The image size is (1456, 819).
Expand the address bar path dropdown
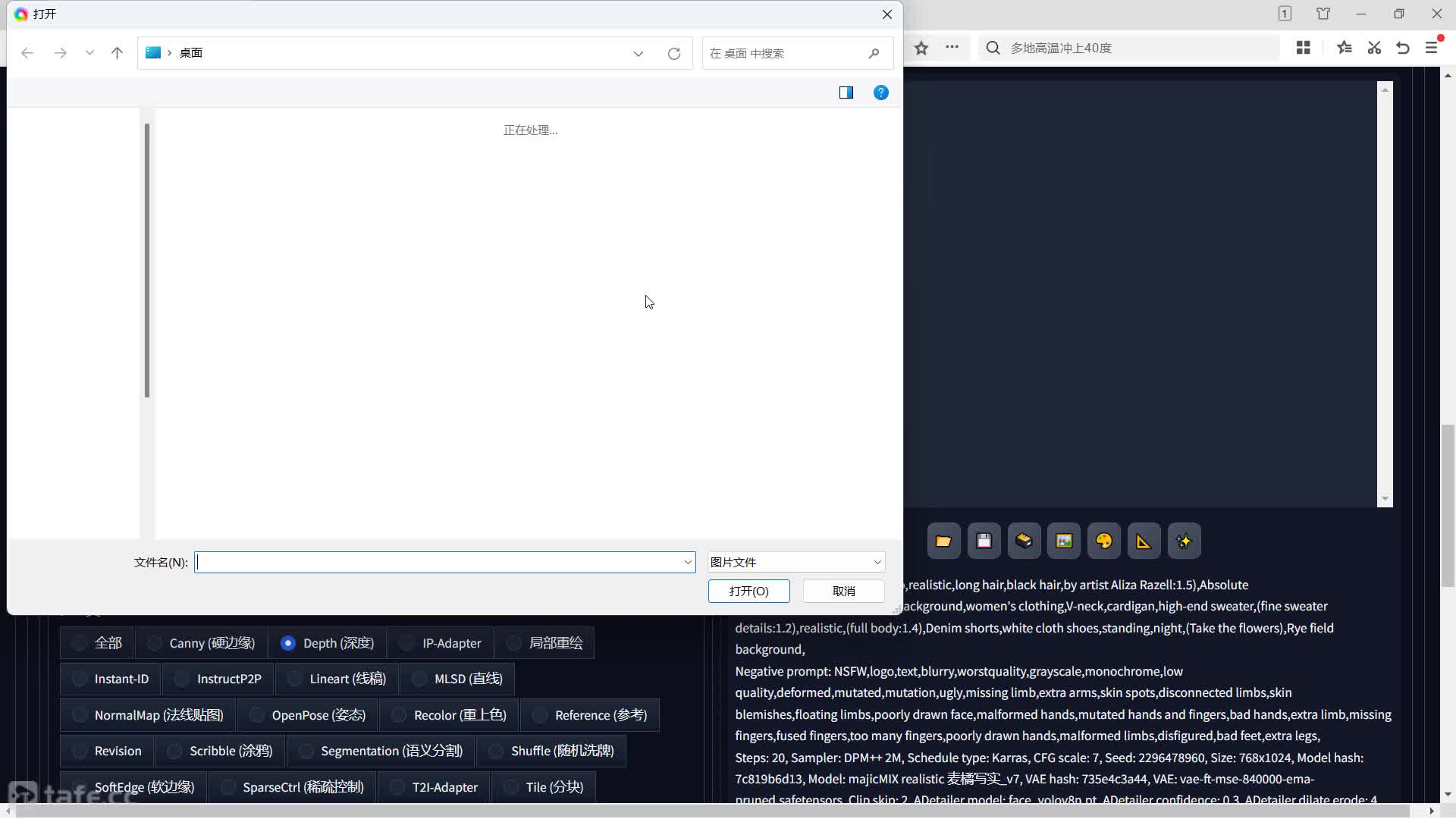639,54
